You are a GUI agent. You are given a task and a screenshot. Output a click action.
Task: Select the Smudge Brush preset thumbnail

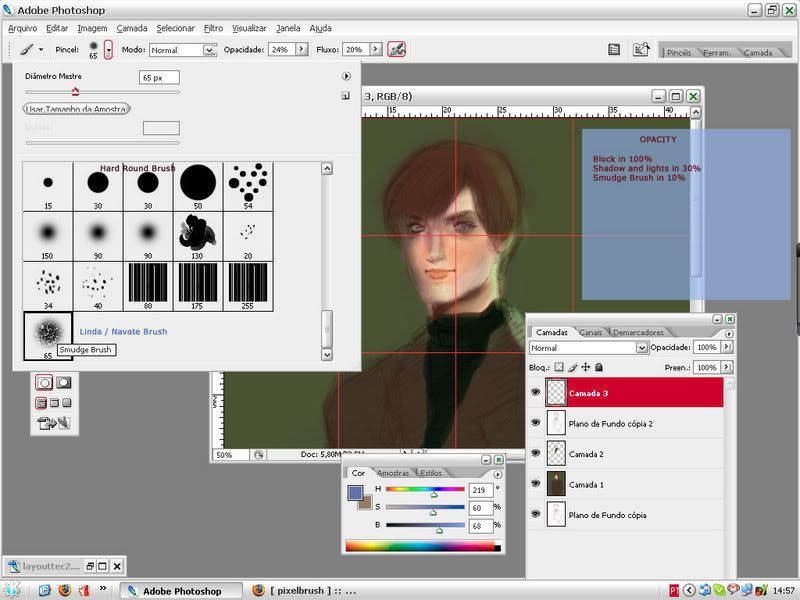pyautogui.click(x=47, y=332)
